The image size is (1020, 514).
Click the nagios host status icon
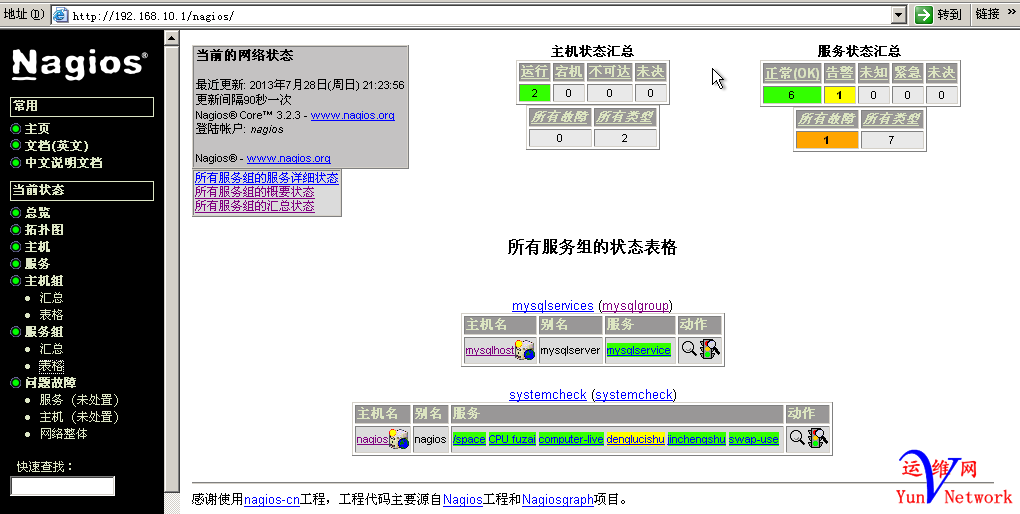point(399,439)
